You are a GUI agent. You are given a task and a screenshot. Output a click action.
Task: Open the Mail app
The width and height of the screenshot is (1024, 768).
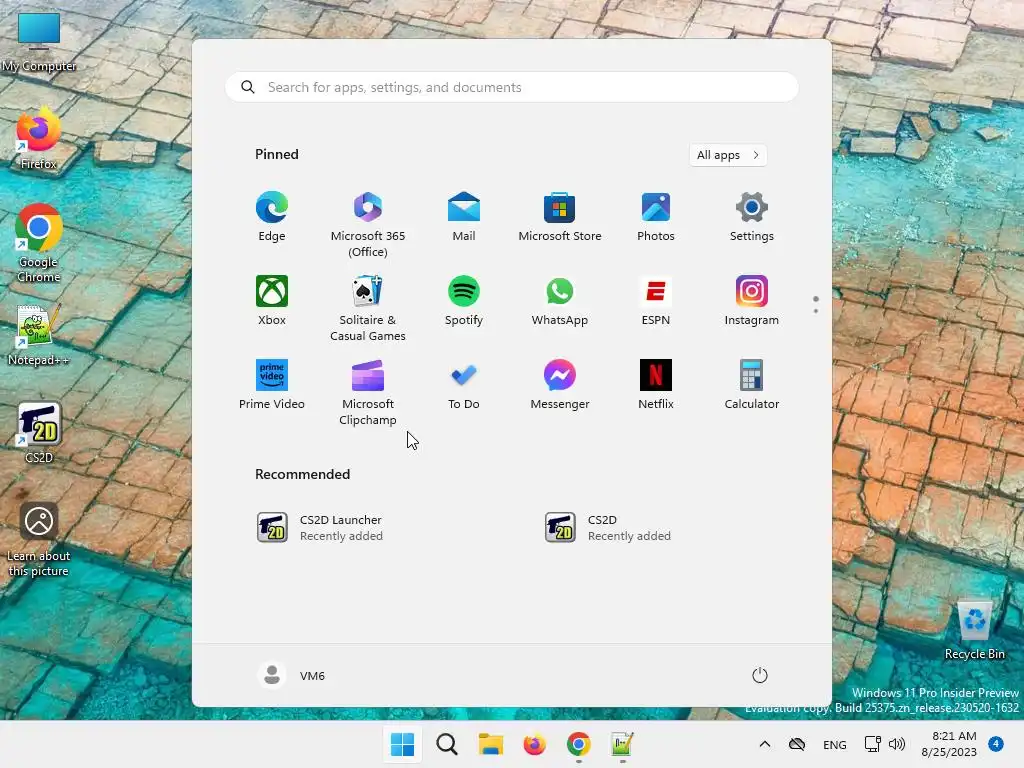tap(464, 217)
